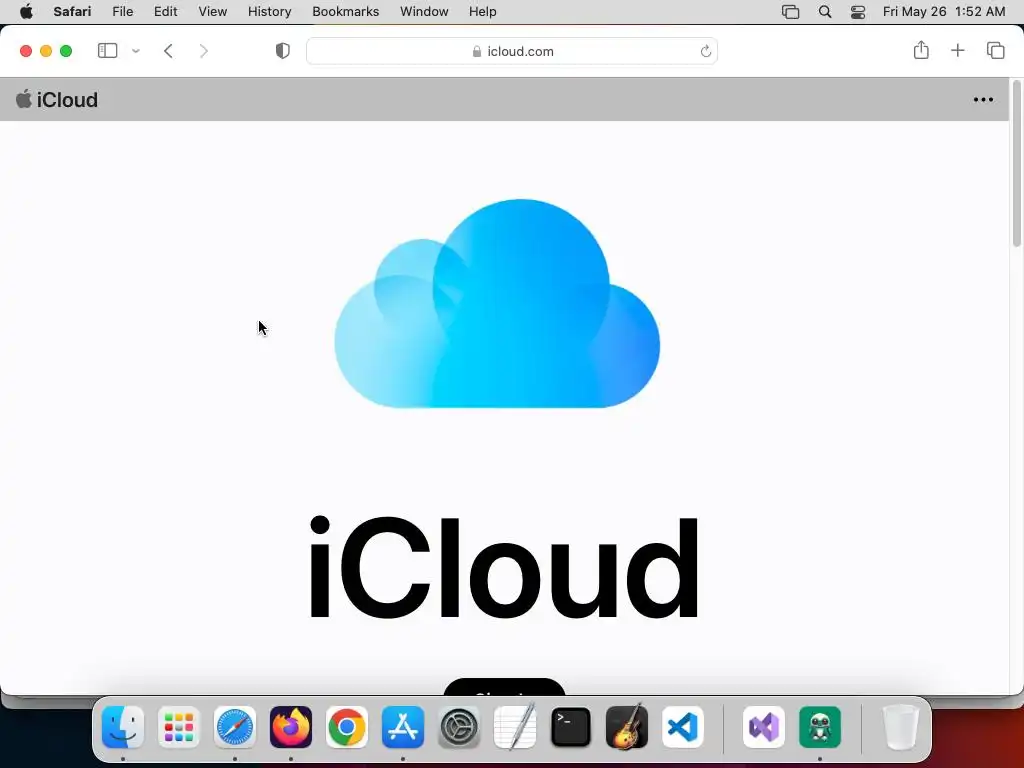Viewport: 1024px width, 768px height.
Task: Open the Help menu
Action: tap(483, 12)
